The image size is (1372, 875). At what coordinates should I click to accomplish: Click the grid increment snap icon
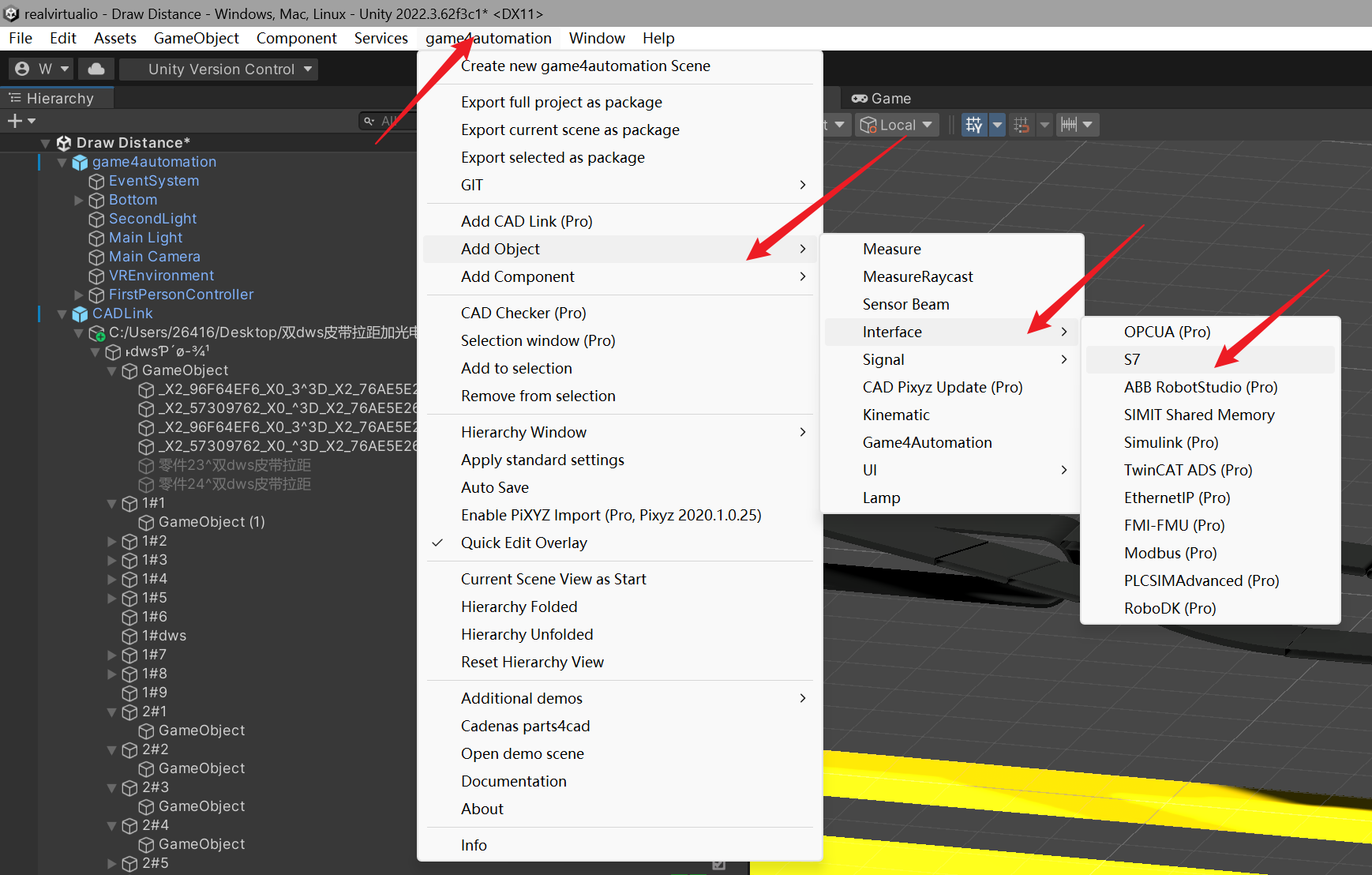coord(1022,125)
